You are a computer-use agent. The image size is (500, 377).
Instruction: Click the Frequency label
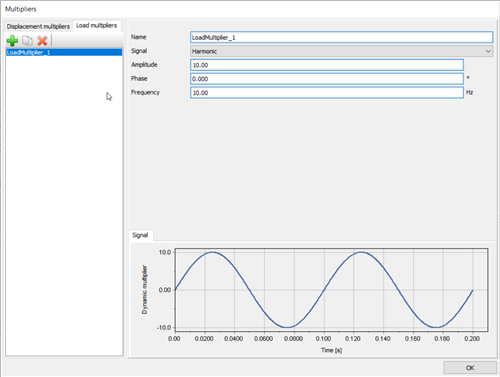coord(145,92)
